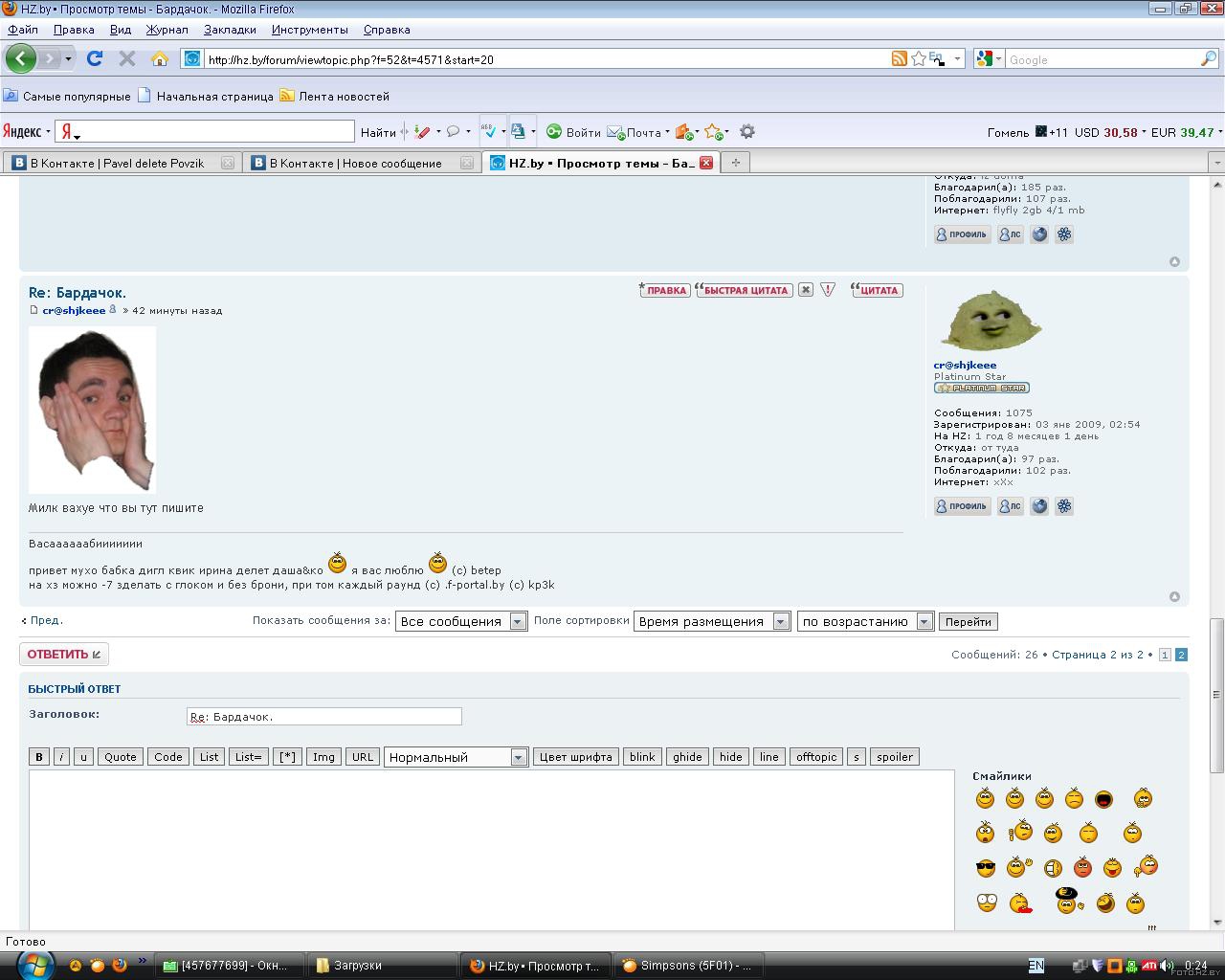Image resolution: width=1225 pixels, height=980 pixels.
Task: Open the Правка menu in the menu bar
Action: pyautogui.click(x=74, y=30)
